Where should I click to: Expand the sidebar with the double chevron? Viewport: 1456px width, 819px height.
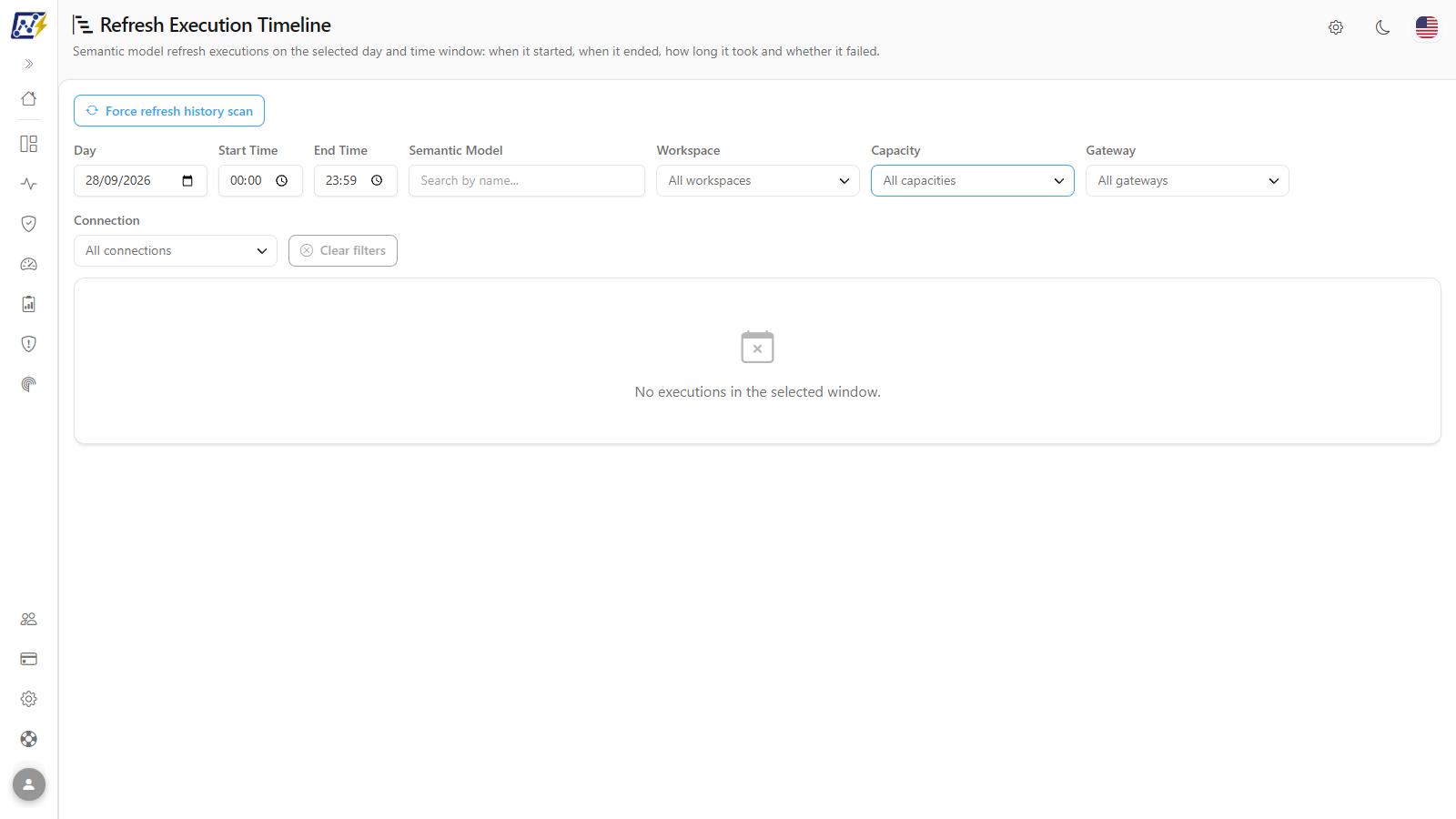coord(29,64)
